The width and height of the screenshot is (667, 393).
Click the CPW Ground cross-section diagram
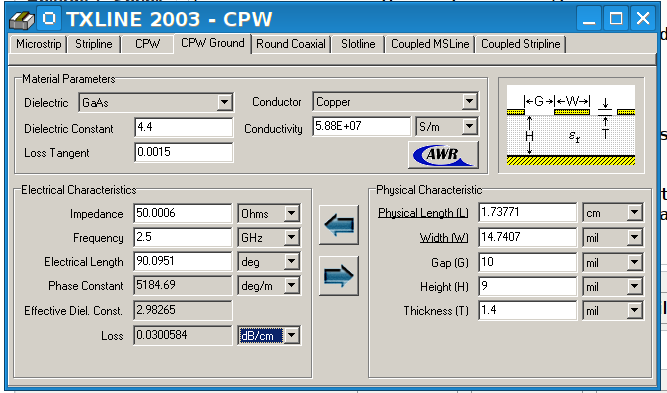571,125
